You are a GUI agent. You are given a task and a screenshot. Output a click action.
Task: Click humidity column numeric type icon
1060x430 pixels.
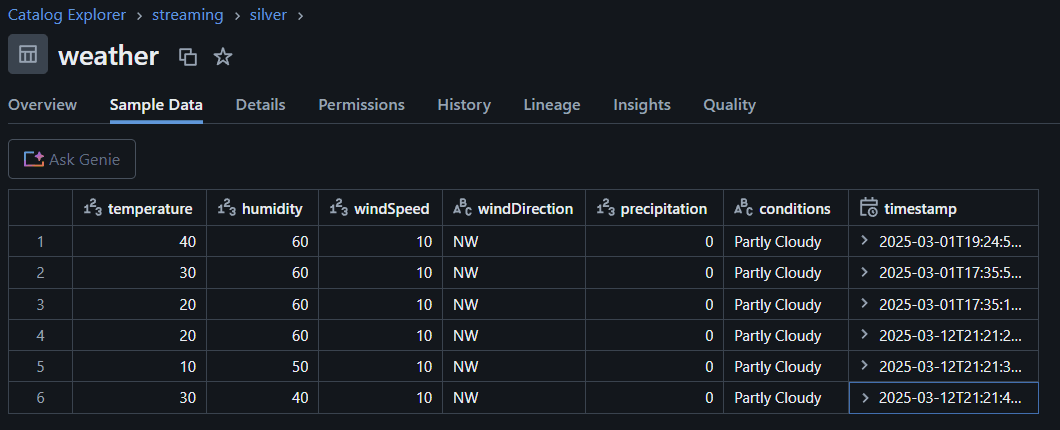[x=226, y=209]
